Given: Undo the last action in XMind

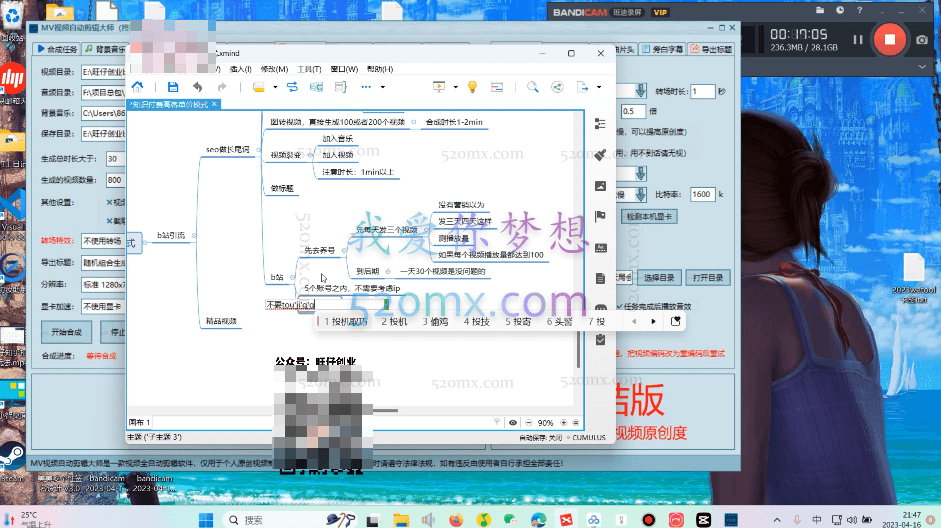Looking at the screenshot, I should click(x=197, y=87).
